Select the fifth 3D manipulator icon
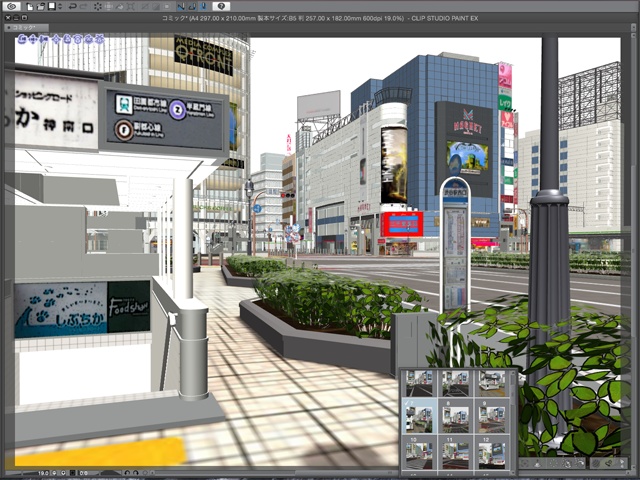The height and width of the screenshot is (480, 640). 67,39
